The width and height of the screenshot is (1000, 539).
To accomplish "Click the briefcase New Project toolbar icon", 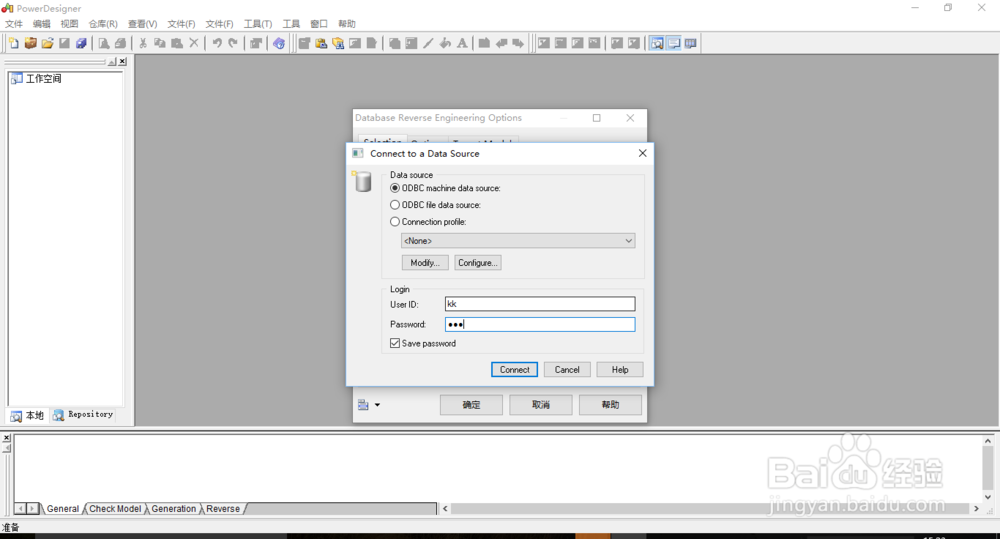I will click(x=30, y=43).
